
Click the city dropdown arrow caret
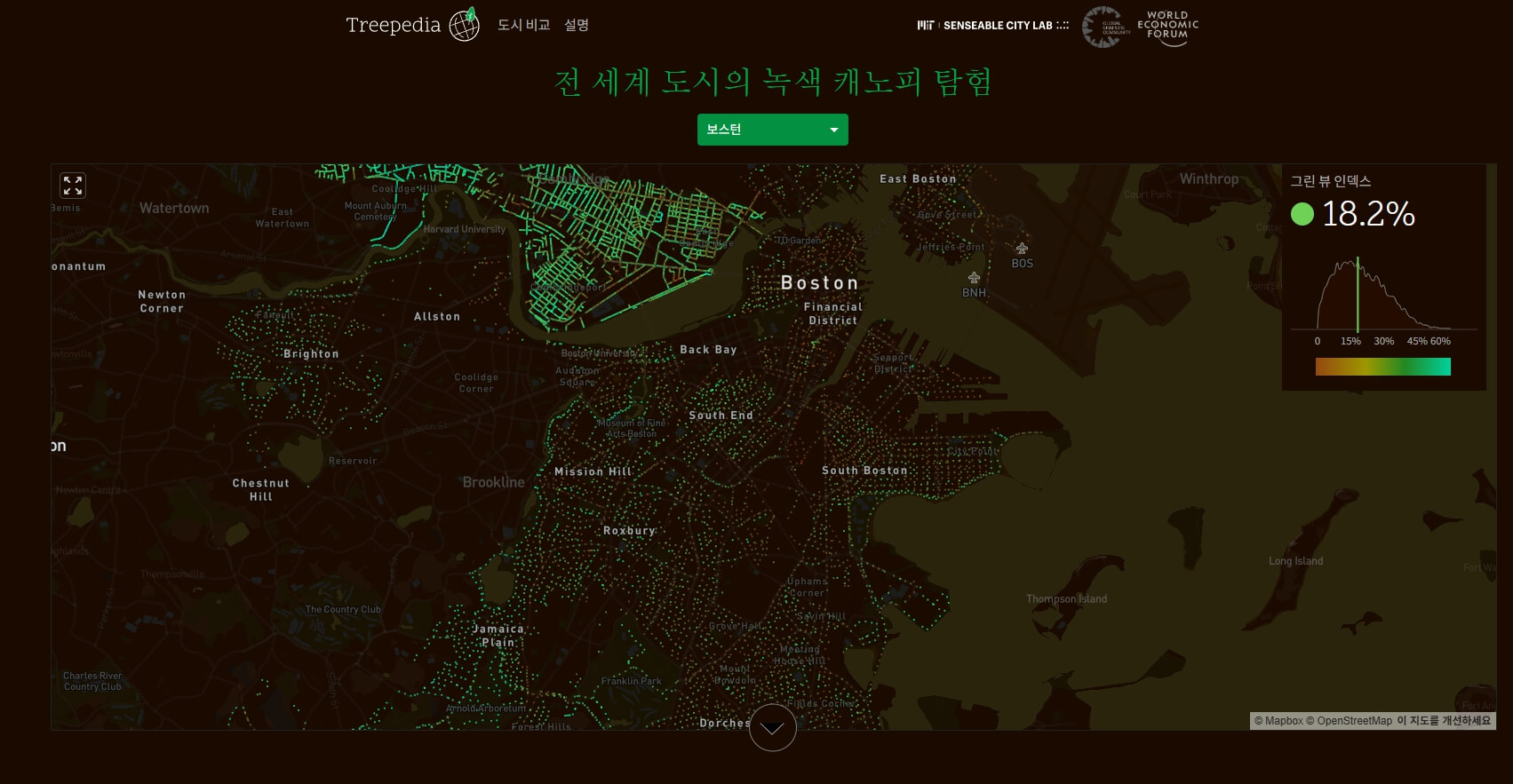pyautogui.click(x=834, y=131)
